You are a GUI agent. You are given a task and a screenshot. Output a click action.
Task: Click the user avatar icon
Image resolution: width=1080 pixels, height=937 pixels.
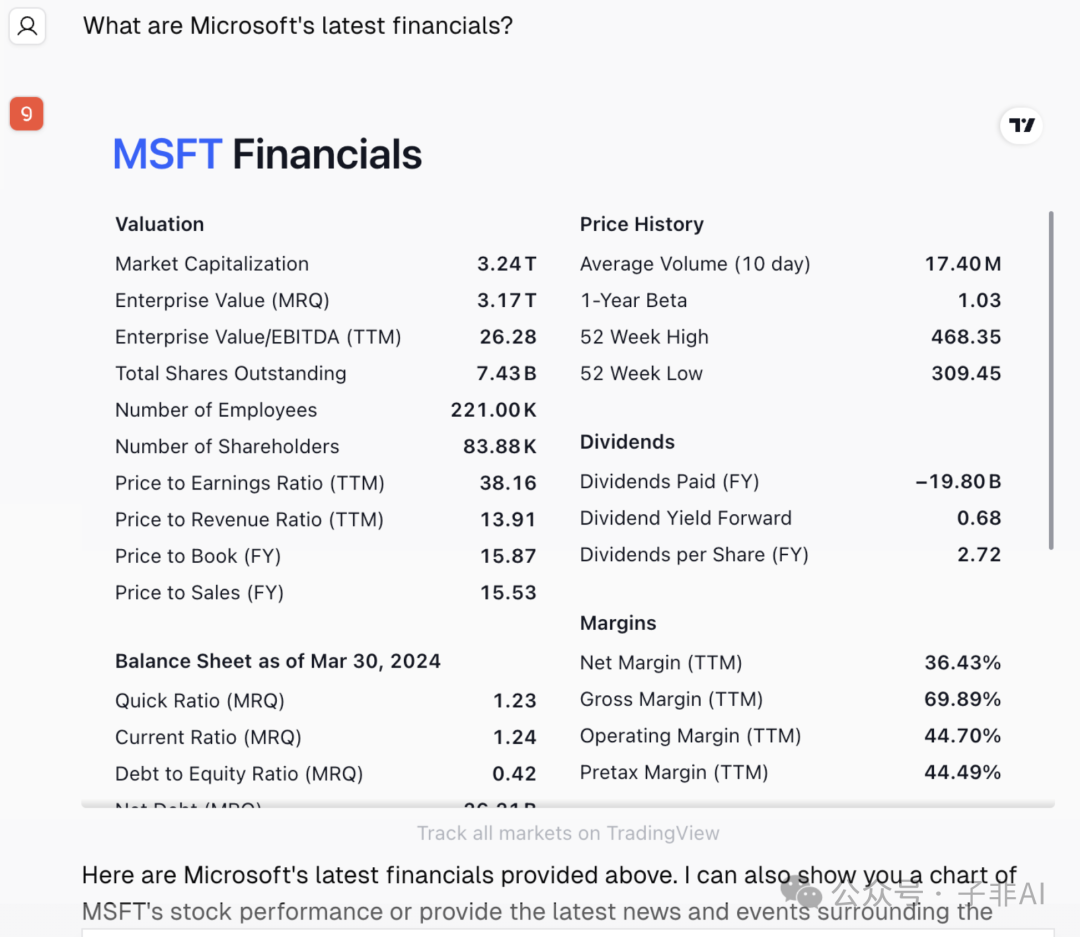tap(28, 26)
